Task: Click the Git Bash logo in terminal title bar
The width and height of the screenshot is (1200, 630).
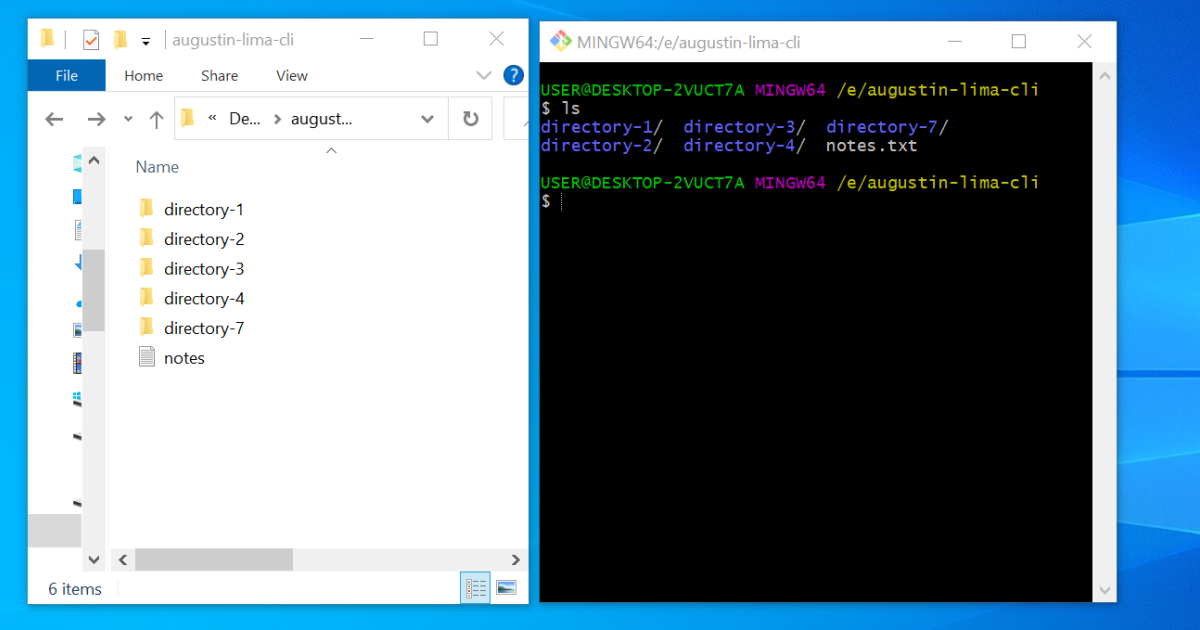Action: [x=560, y=41]
